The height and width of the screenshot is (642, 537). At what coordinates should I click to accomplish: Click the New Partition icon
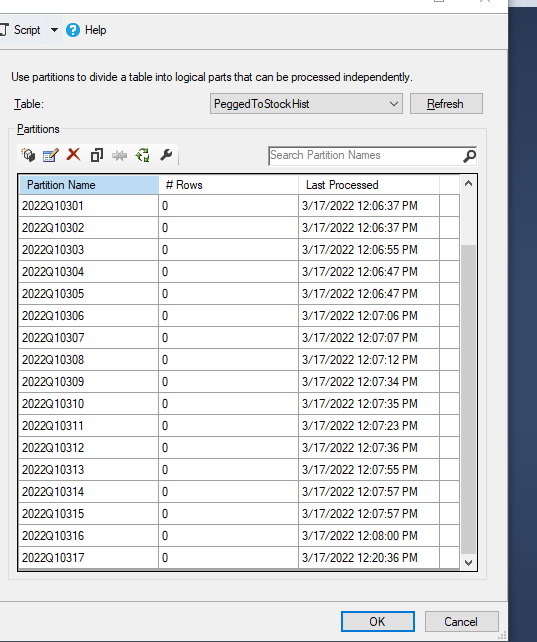(28, 155)
